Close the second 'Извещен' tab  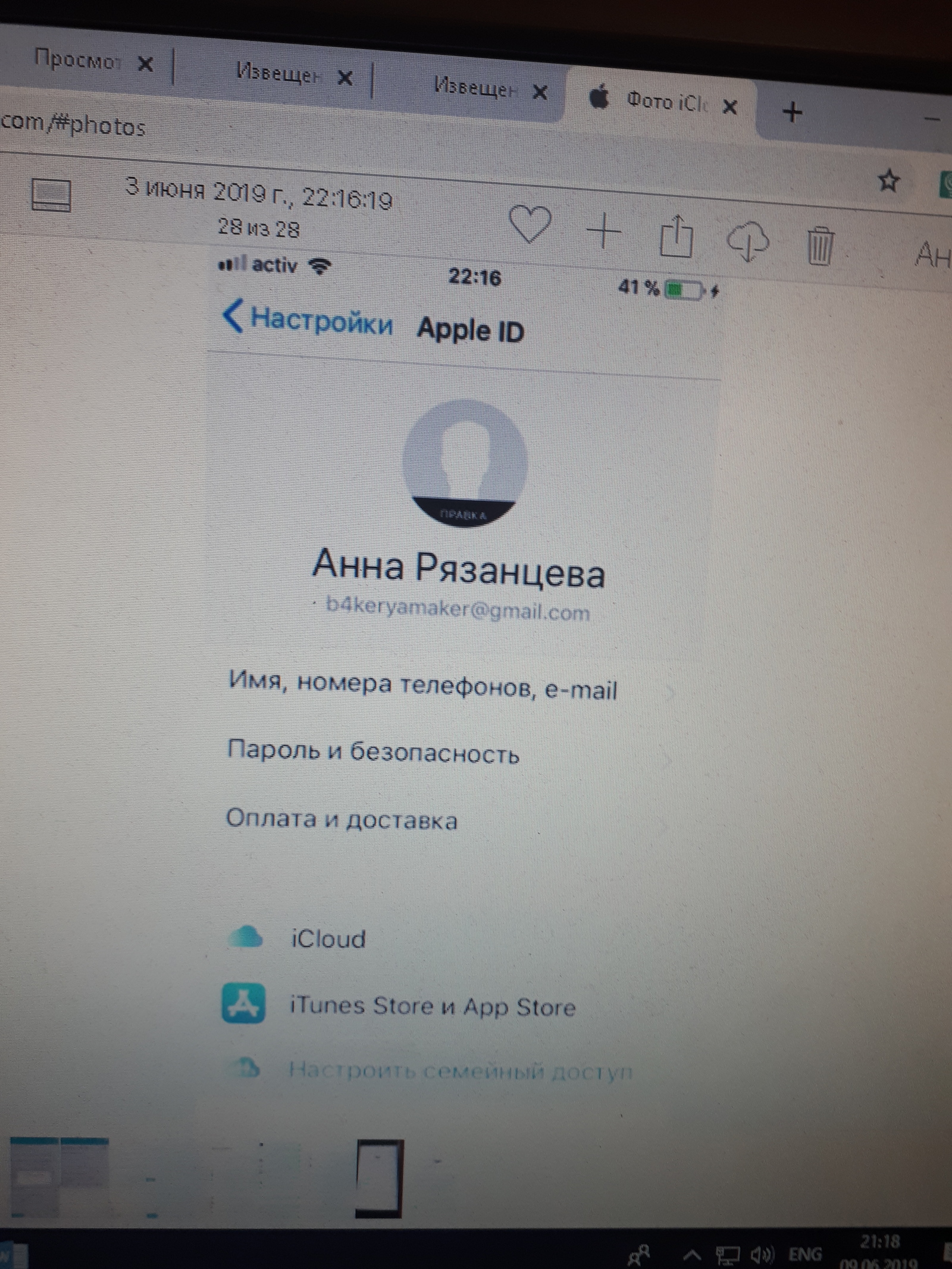click(540, 93)
